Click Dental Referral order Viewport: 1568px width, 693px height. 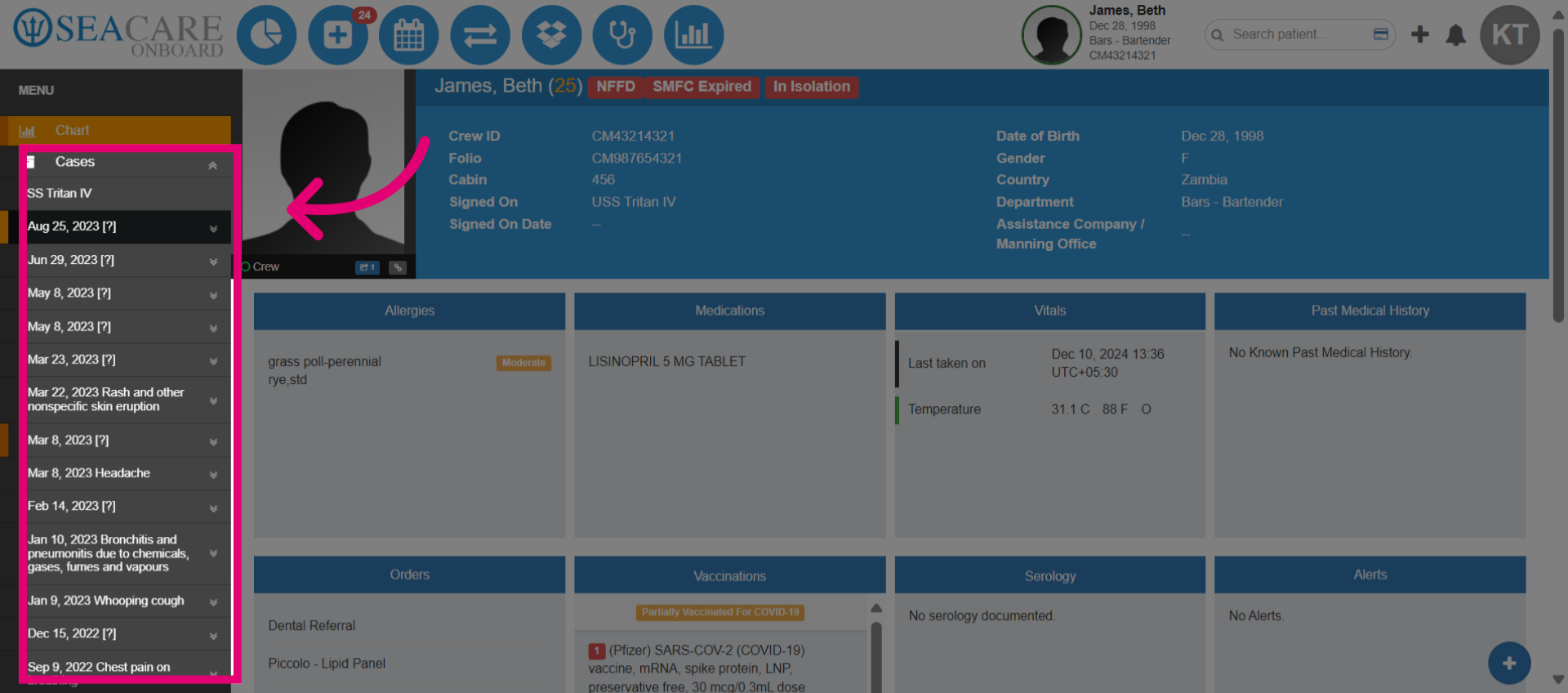tap(312, 626)
